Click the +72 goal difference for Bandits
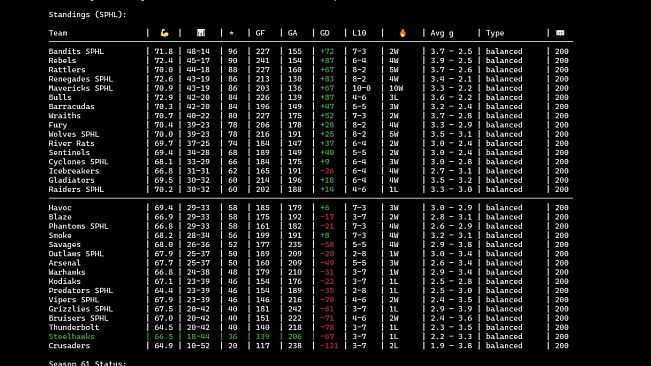Viewport: 651px width, 366px height. click(327, 51)
